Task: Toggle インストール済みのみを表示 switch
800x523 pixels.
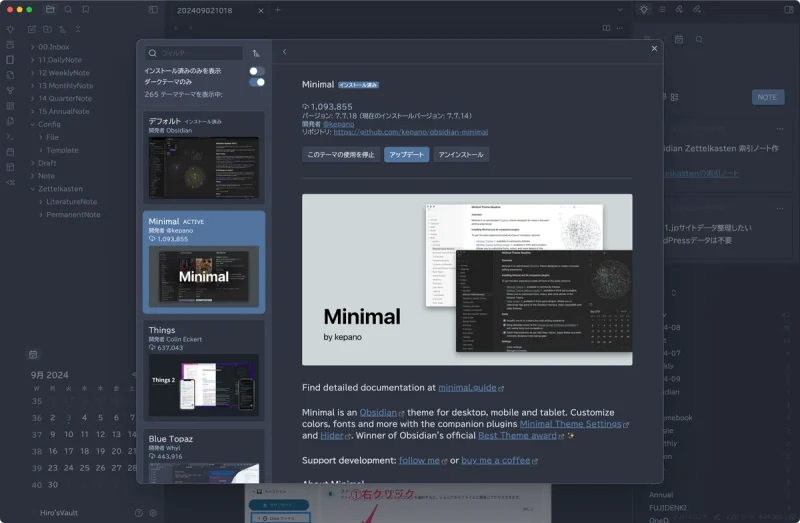Action: click(257, 71)
